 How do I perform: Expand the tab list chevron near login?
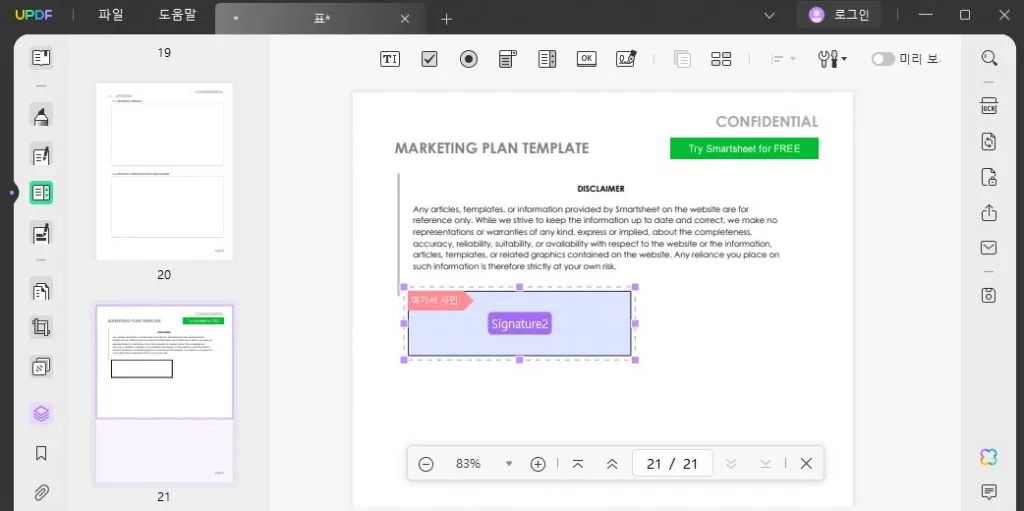(770, 16)
